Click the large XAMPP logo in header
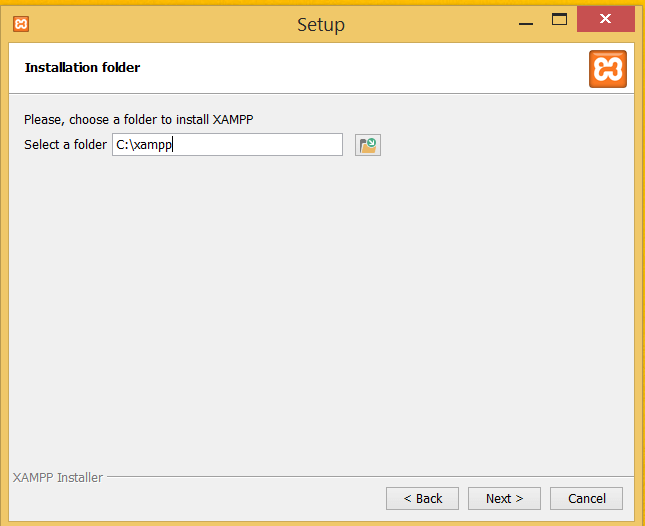 tap(608, 69)
